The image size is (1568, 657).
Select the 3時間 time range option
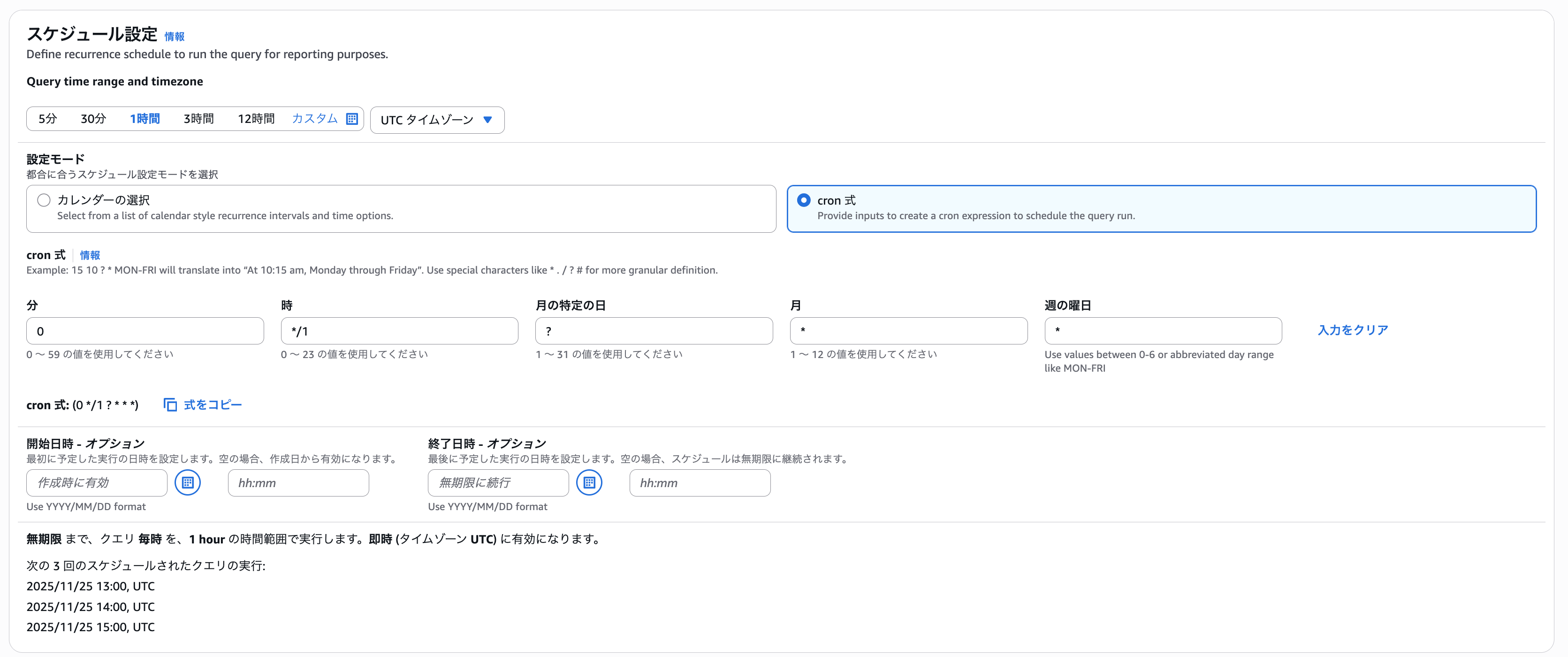[198, 119]
